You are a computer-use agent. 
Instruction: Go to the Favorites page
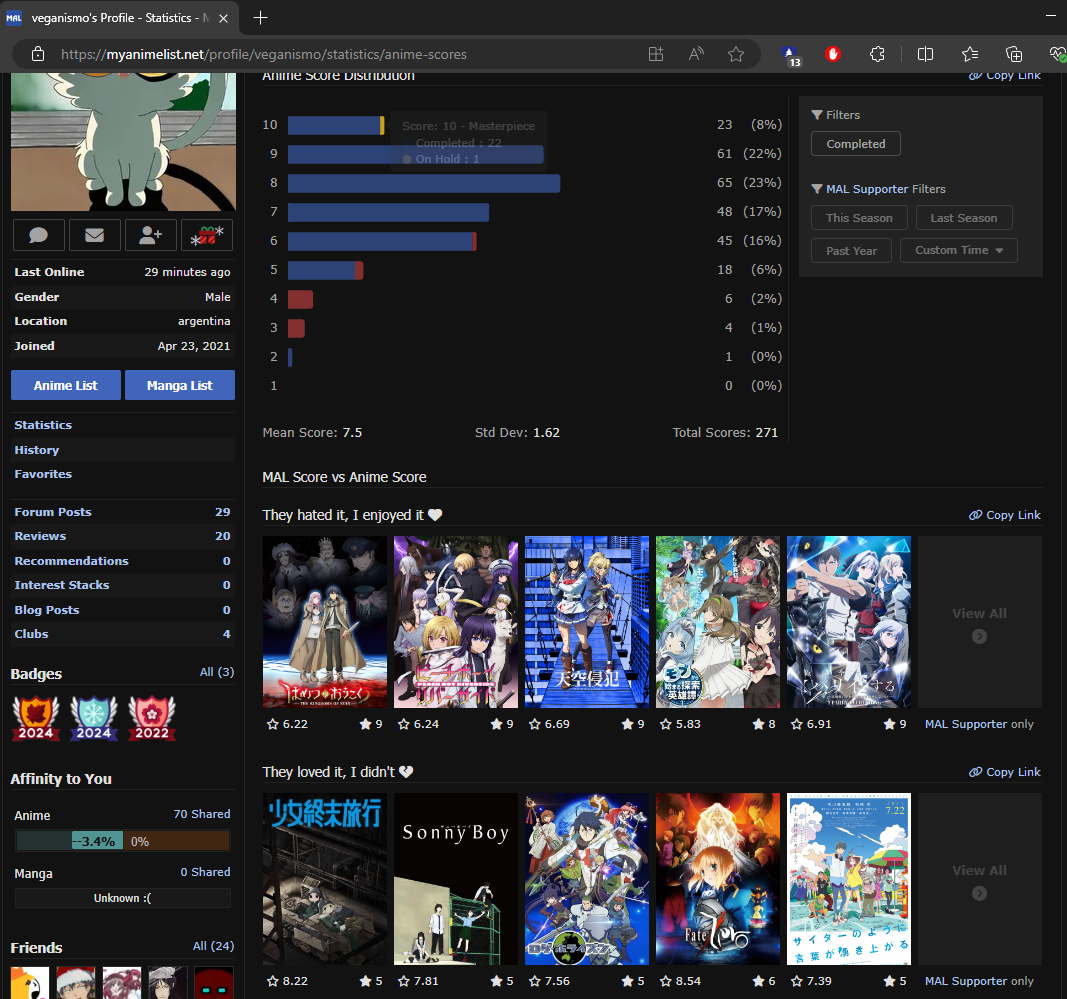point(43,474)
